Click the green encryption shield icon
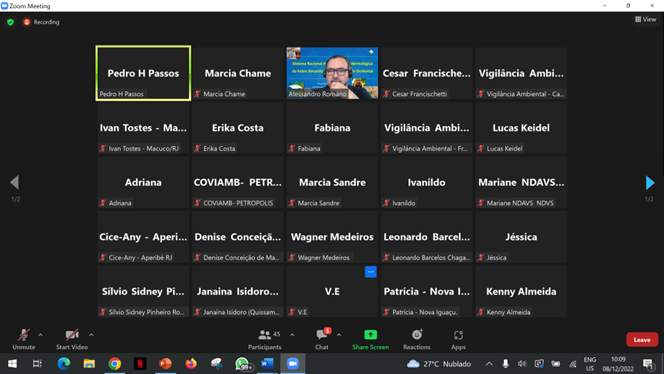The height and width of the screenshot is (374, 664). point(11,22)
